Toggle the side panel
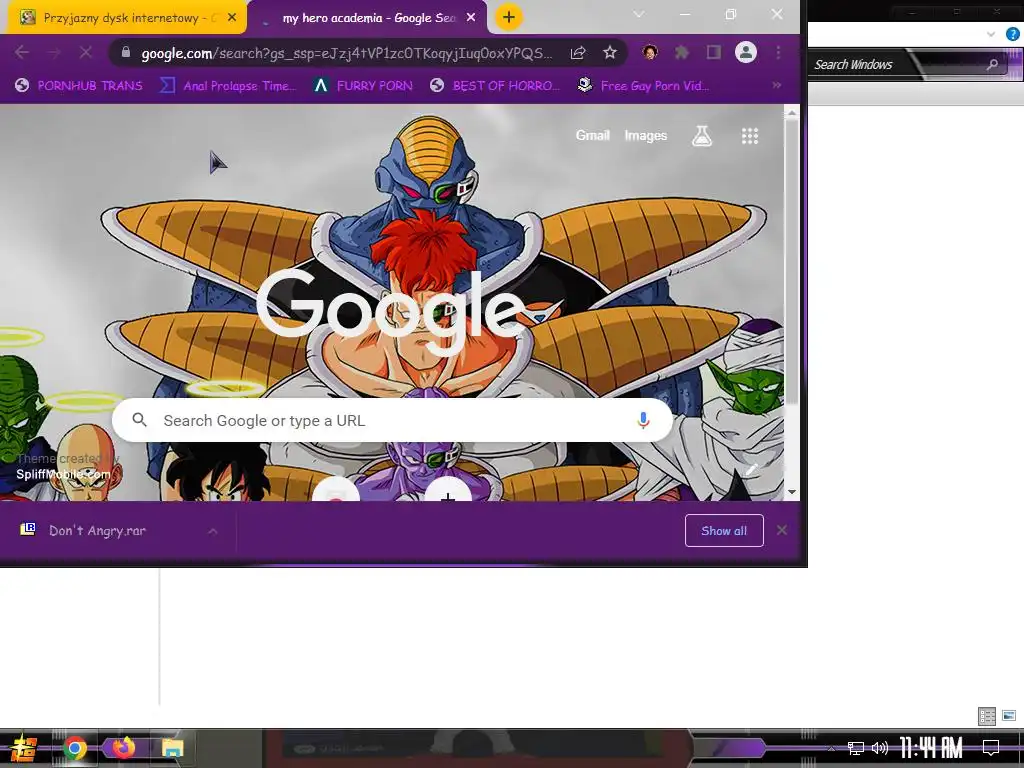The image size is (1024, 768). (x=714, y=52)
